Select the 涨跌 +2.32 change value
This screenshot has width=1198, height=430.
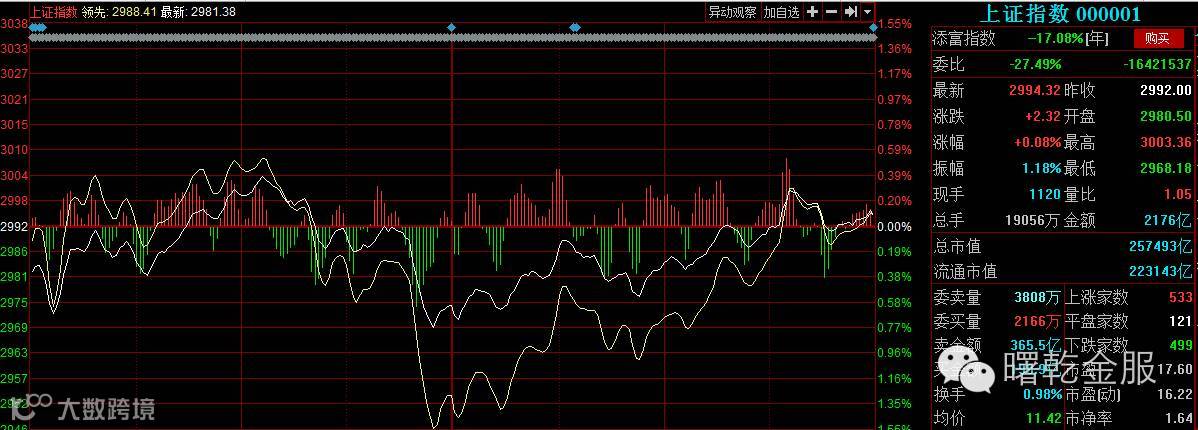pyautogui.click(x=1043, y=116)
